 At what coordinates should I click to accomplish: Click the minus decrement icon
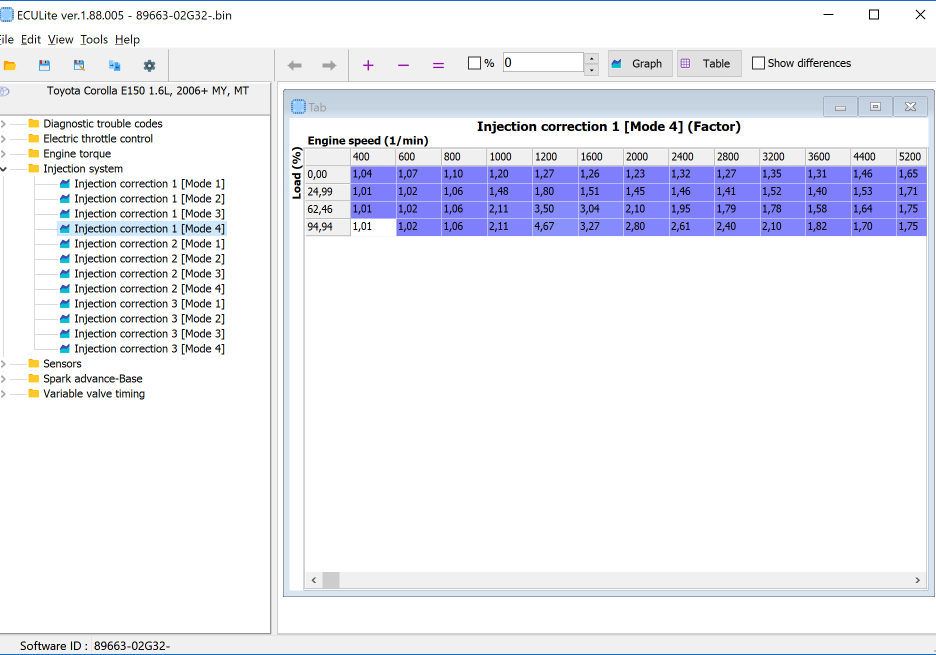coord(403,64)
